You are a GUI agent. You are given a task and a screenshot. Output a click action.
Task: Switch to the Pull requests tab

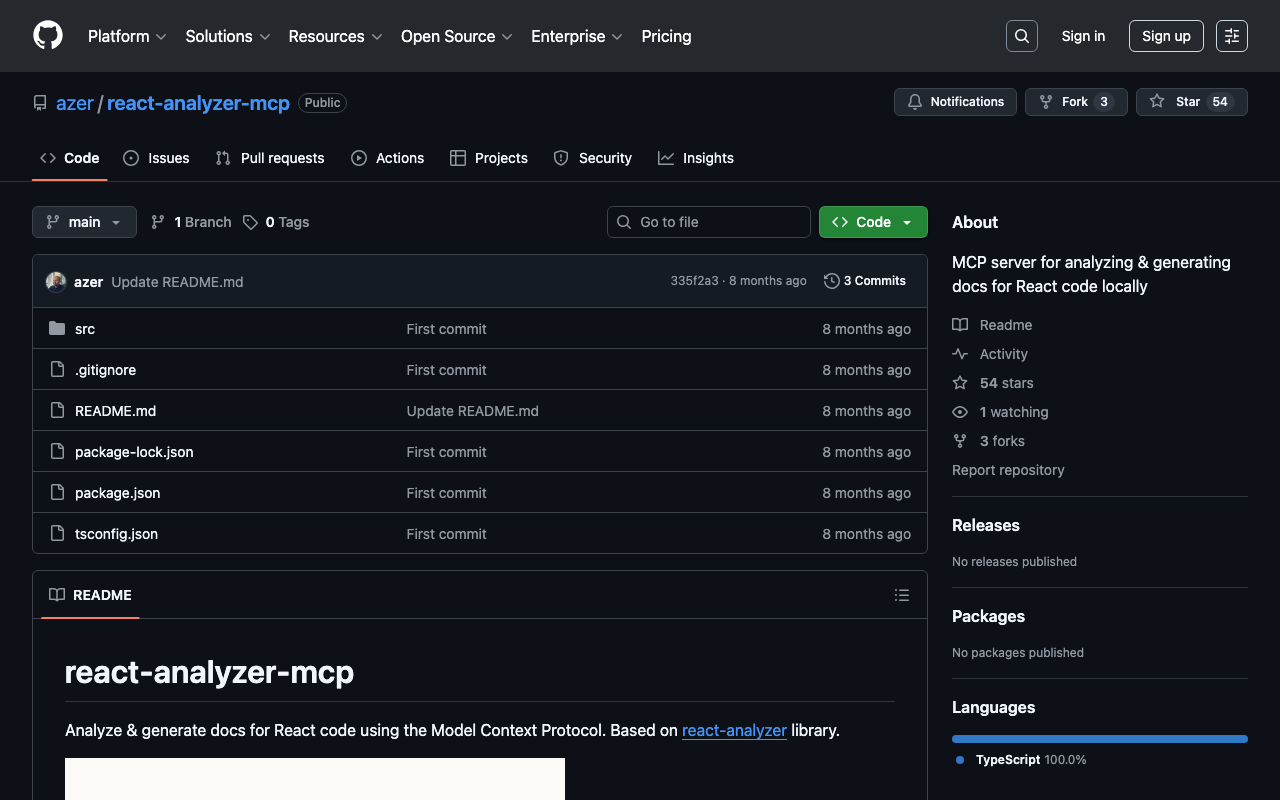pos(270,158)
